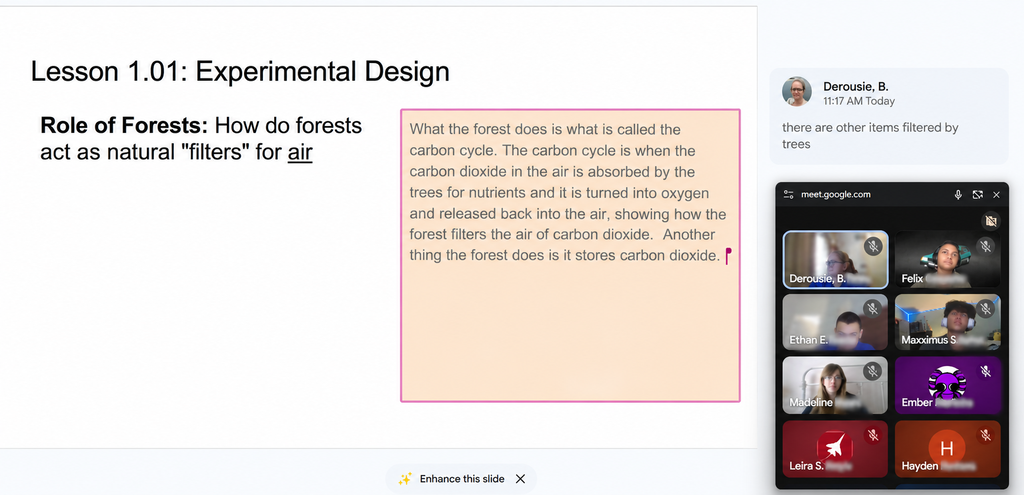Click Leira S. jet plane avatar

(835, 448)
